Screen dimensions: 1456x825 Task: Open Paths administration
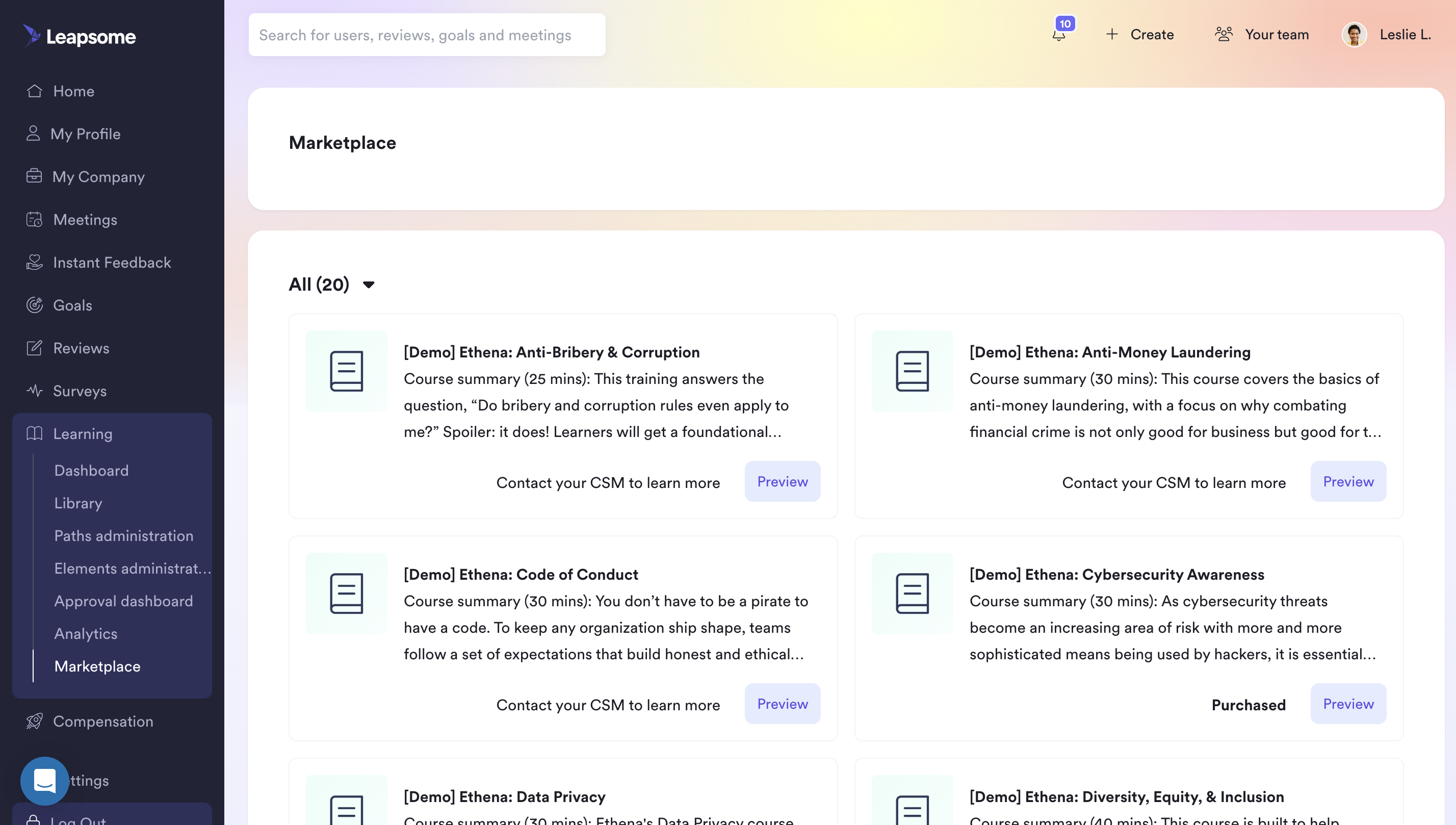pos(123,535)
